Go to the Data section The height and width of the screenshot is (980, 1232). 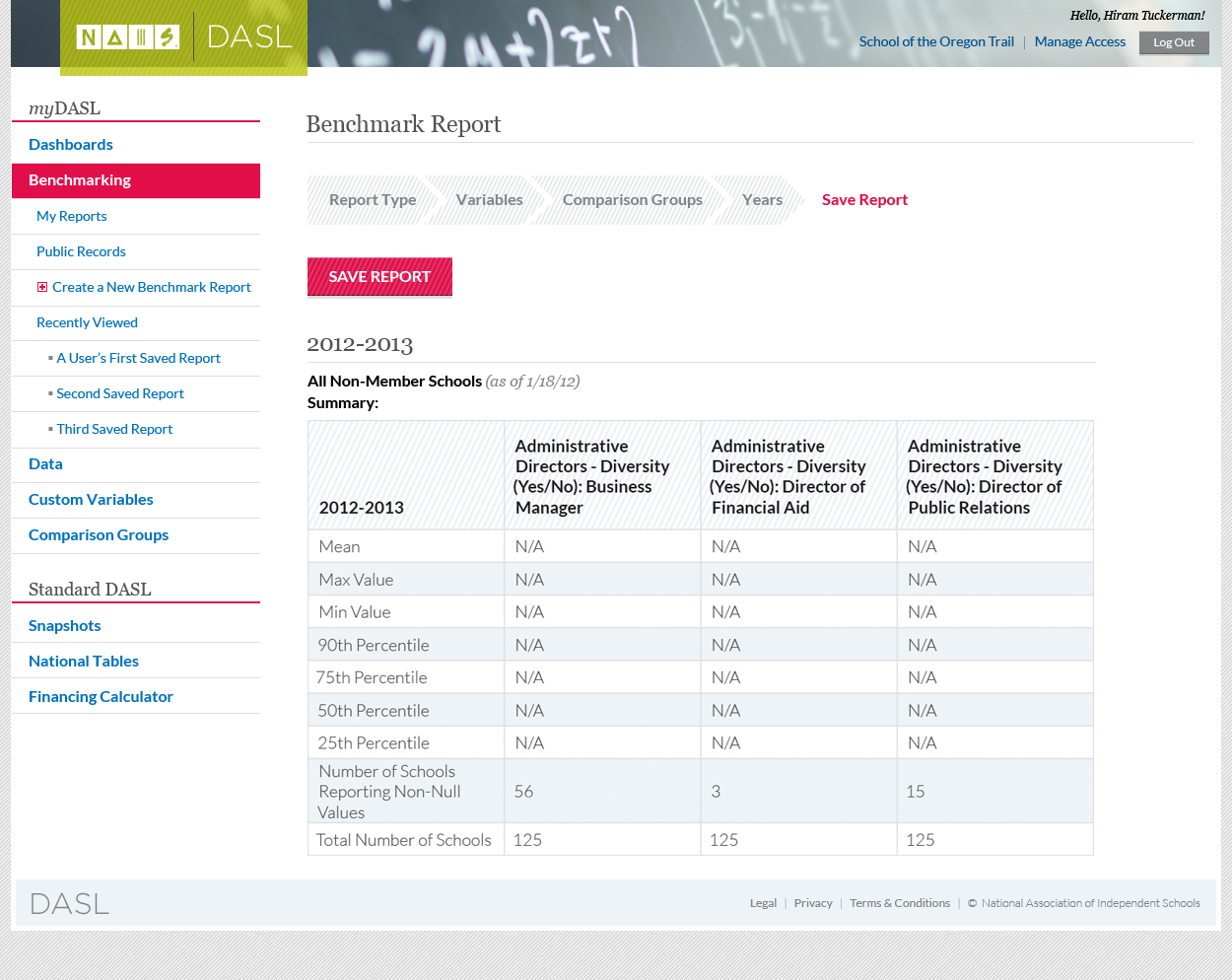(x=45, y=464)
